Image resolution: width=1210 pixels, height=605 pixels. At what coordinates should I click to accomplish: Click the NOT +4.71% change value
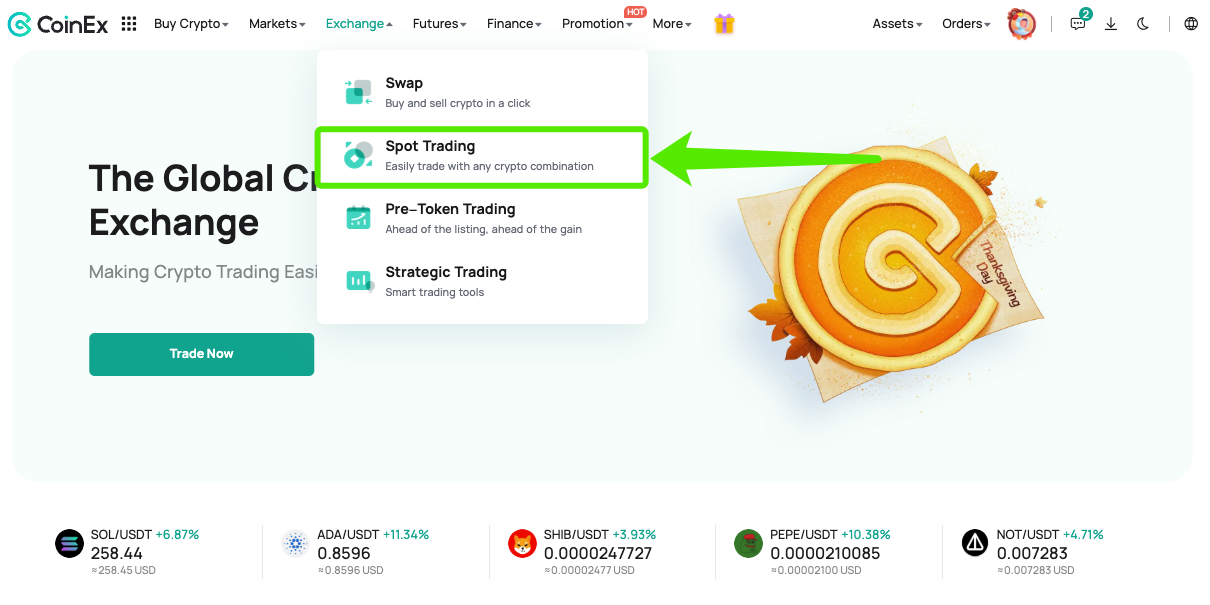(1085, 535)
